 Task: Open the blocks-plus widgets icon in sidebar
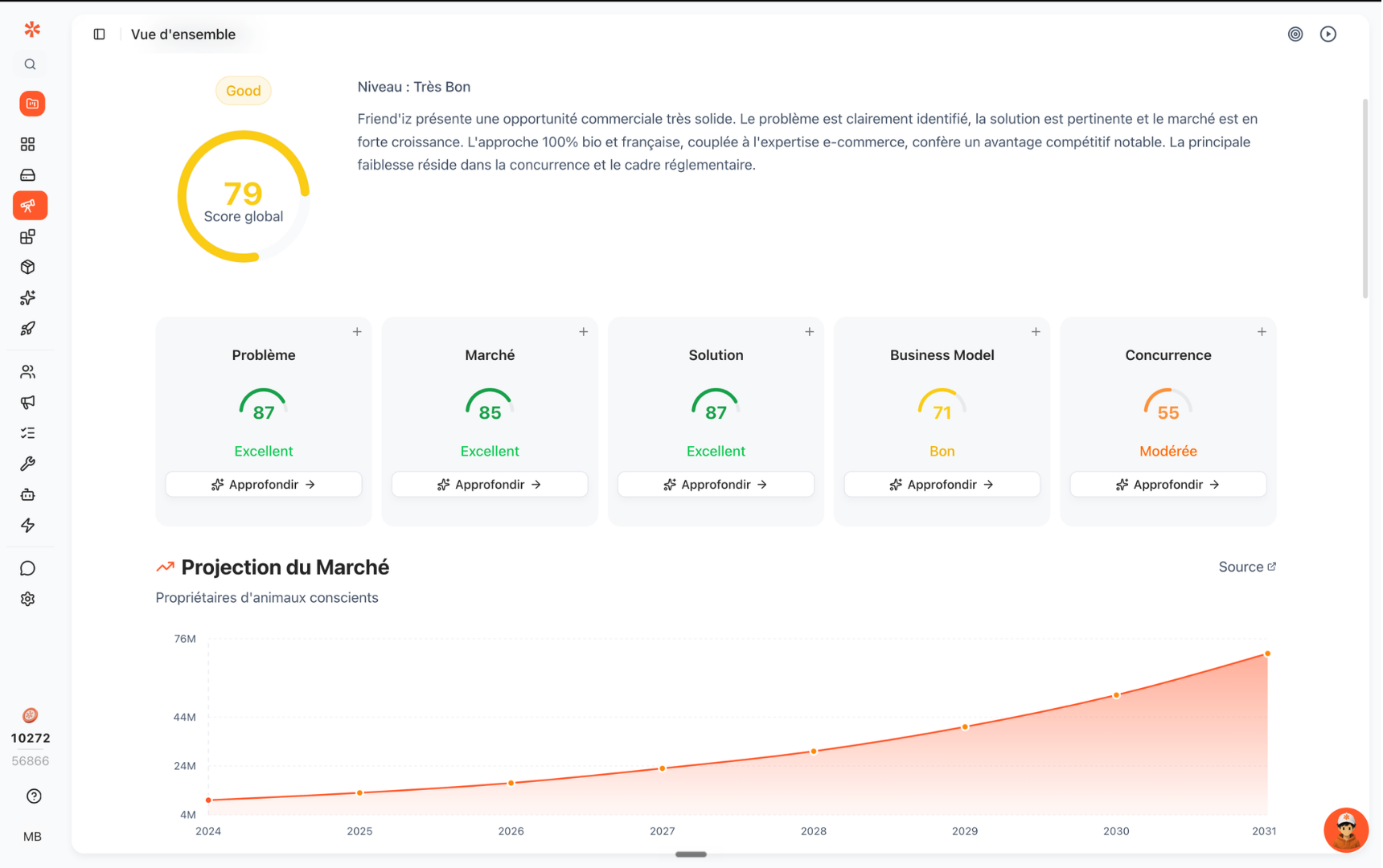pyautogui.click(x=28, y=236)
